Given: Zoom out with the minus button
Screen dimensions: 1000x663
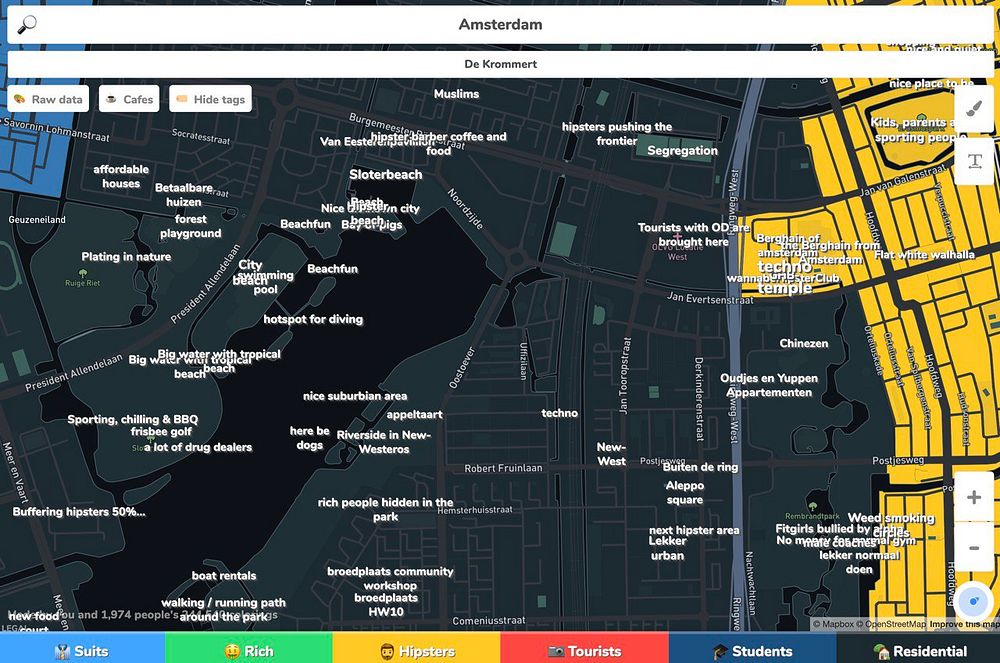Looking at the screenshot, I should (973, 548).
